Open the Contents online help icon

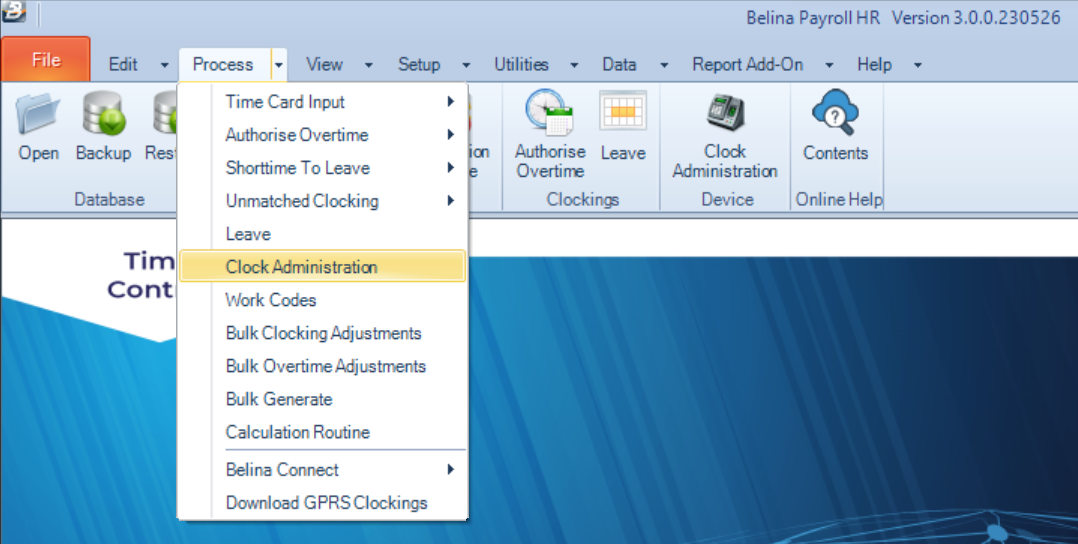coord(835,112)
